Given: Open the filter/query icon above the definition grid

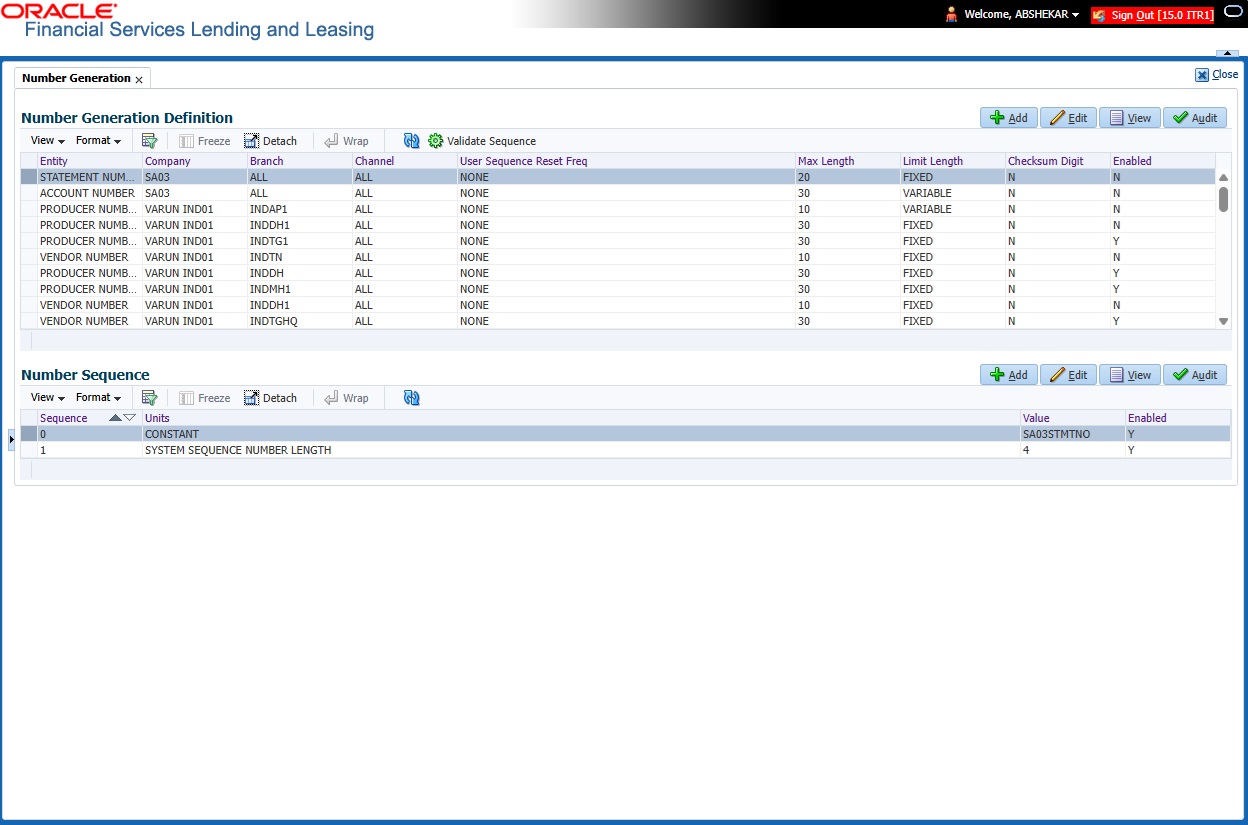Looking at the screenshot, I should (149, 140).
